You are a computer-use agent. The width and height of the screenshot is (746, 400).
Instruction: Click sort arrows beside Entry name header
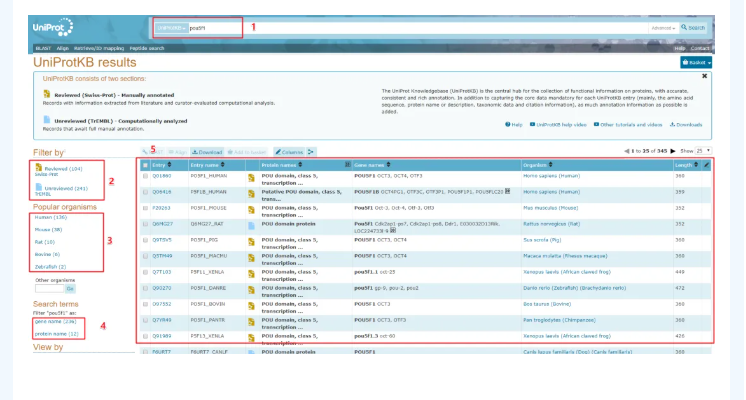point(223,165)
